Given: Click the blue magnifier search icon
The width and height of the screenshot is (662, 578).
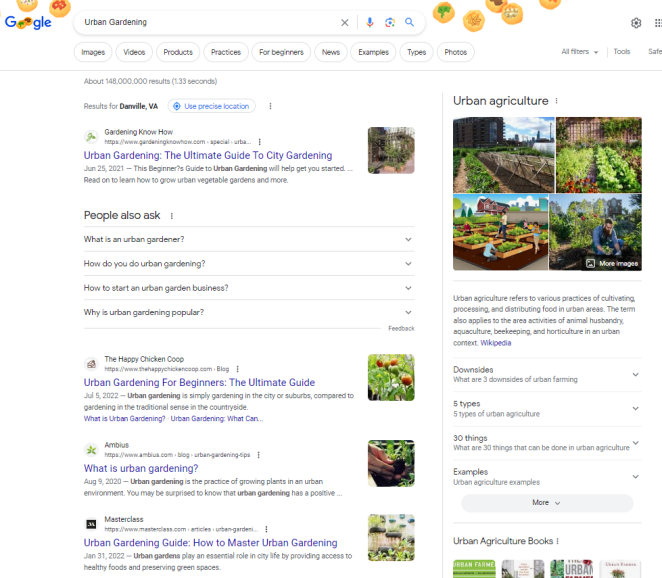Looking at the screenshot, I should click(x=409, y=22).
